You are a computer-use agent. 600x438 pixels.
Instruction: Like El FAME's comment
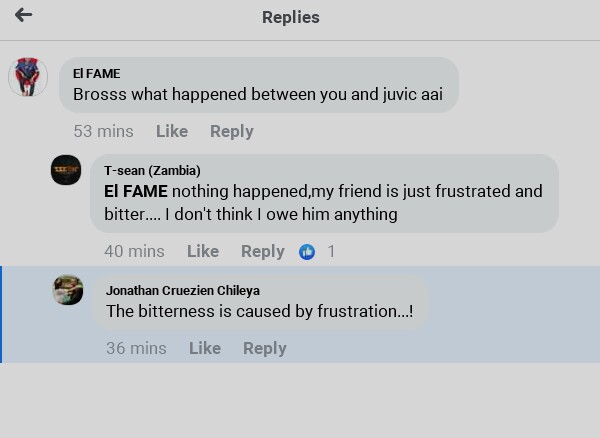[x=172, y=131]
